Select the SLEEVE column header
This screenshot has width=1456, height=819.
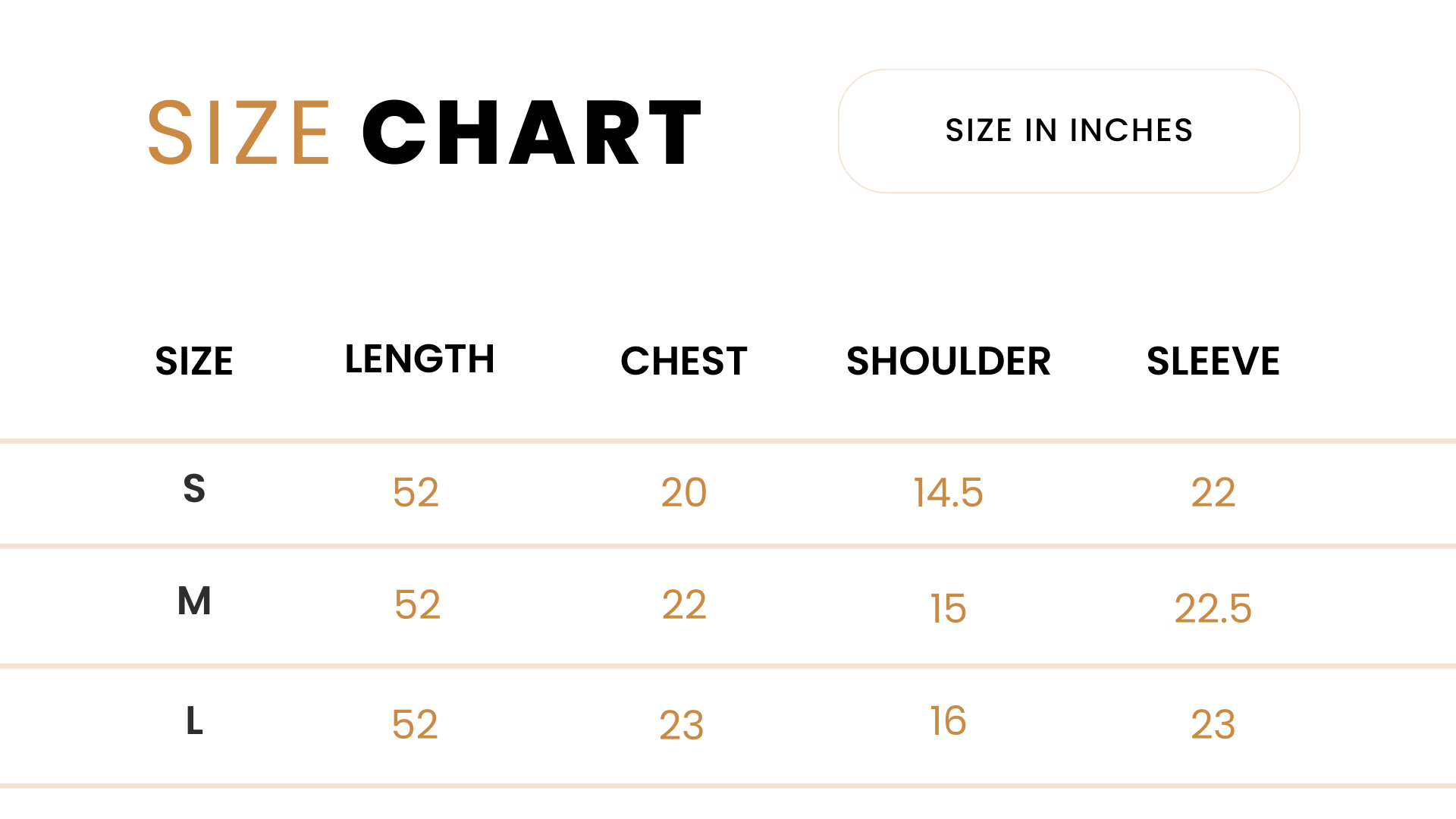(x=1213, y=361)
